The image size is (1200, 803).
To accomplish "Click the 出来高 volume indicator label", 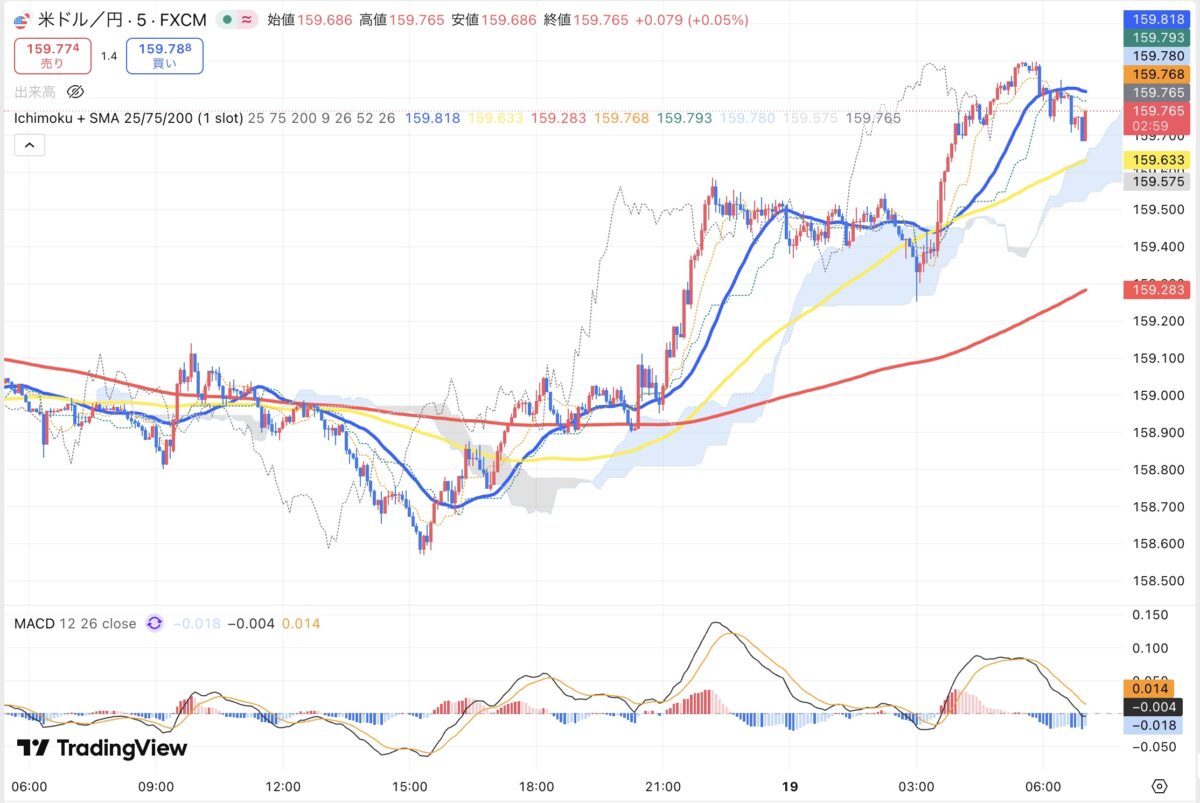I will click(35, 92).
